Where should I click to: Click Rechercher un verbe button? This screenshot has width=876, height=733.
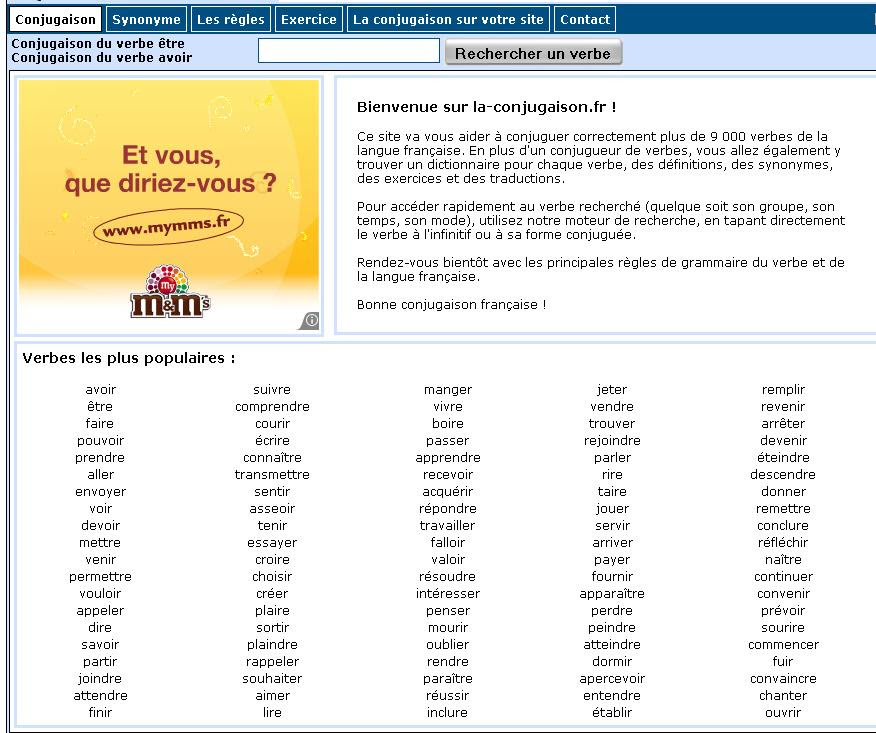[x=533, y=52]
